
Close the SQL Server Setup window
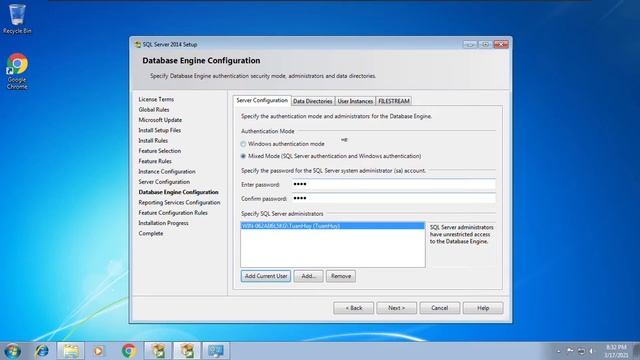pyautogui.click(x=501, y=44)
